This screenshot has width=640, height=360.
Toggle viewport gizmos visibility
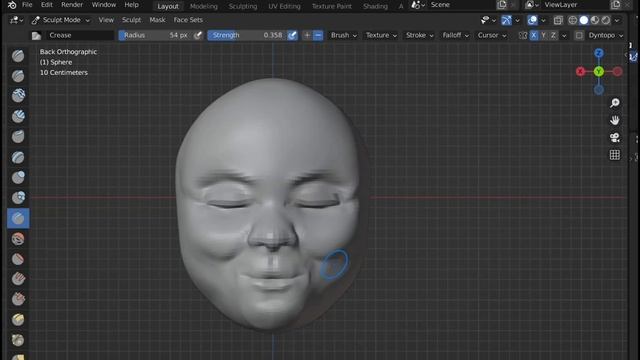(x=507, y=20)
